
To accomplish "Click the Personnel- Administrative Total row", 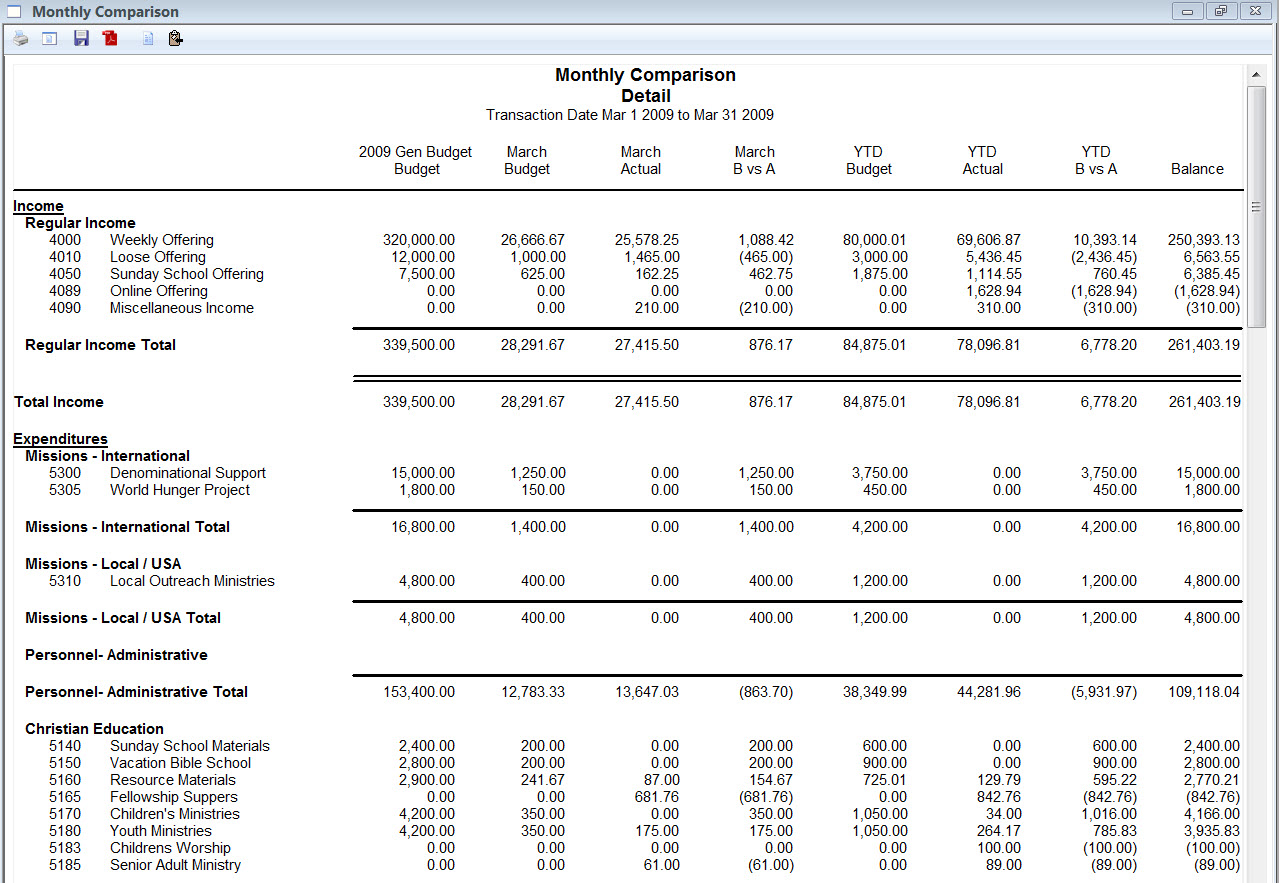I will click(x=136, y=692).
